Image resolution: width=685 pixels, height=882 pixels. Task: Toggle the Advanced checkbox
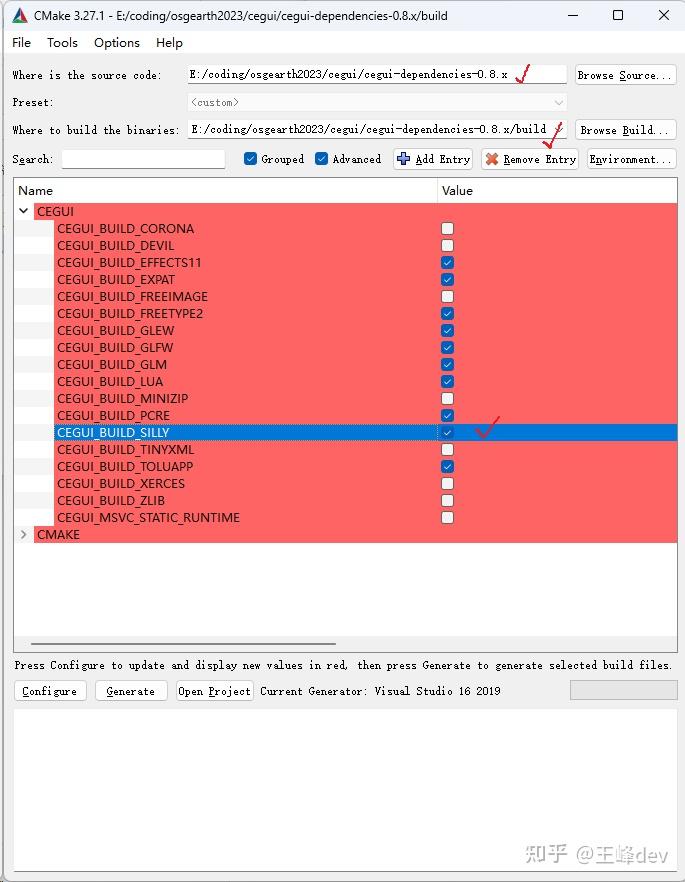322,159
